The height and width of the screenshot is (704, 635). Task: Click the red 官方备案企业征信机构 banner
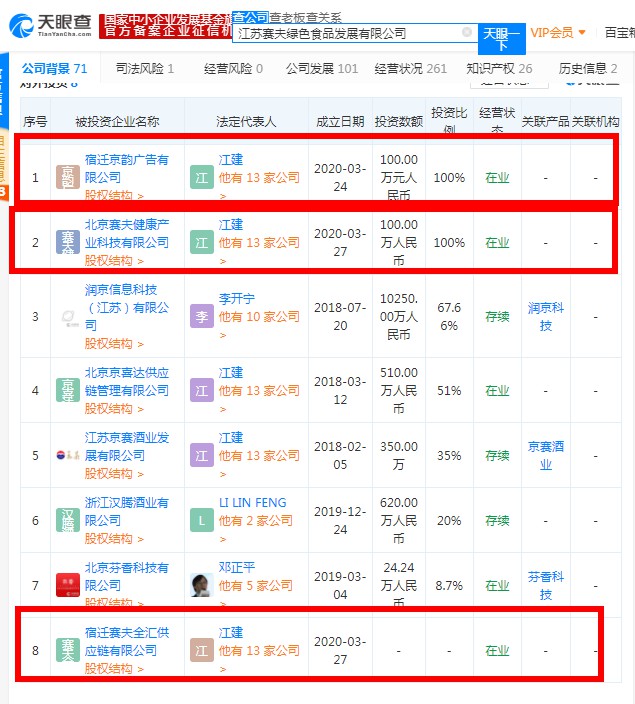coord(165,26)
